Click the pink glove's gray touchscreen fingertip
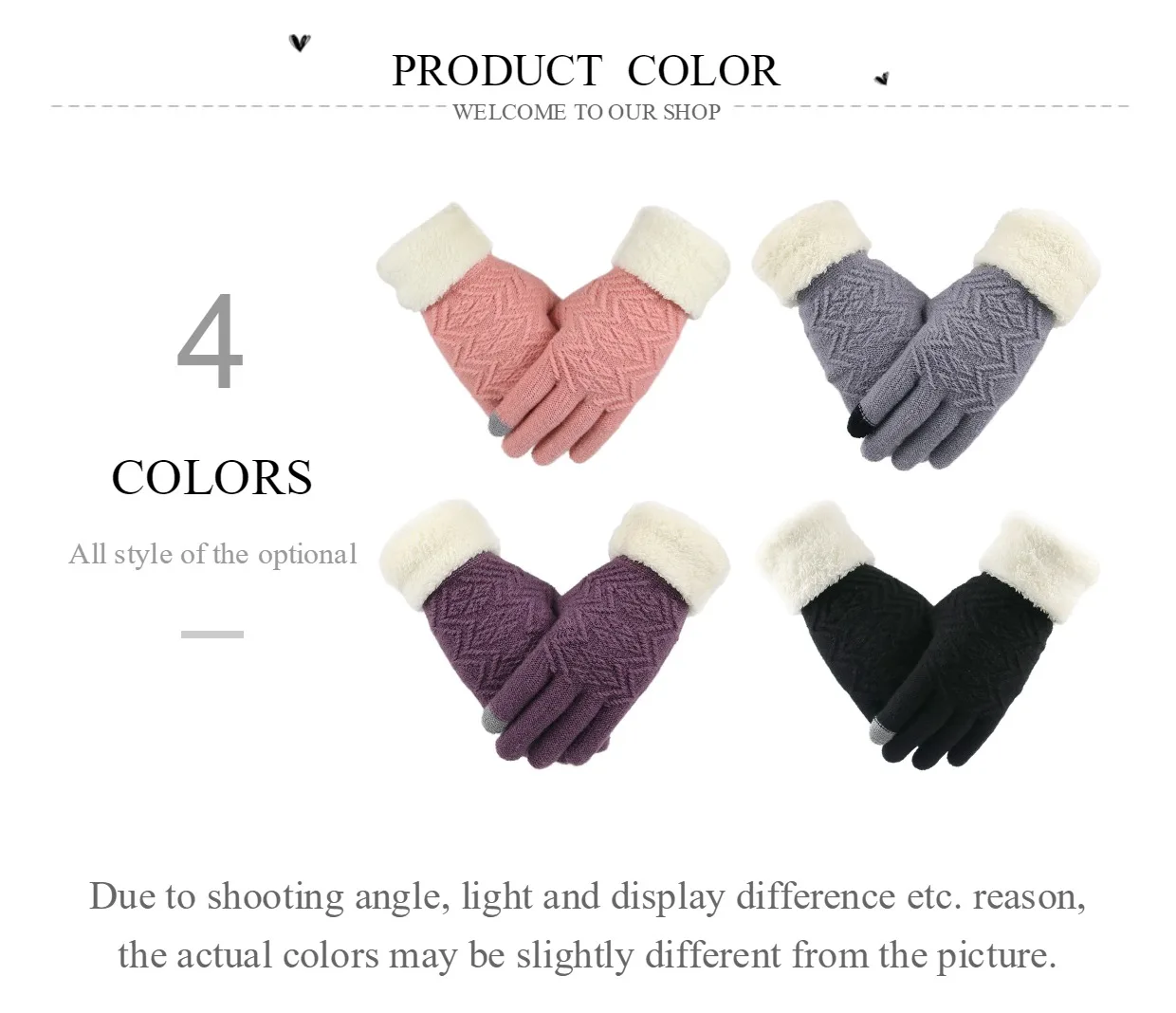Image resolution: width=1176 pixels, height=1013 pixels. point(497,424)
